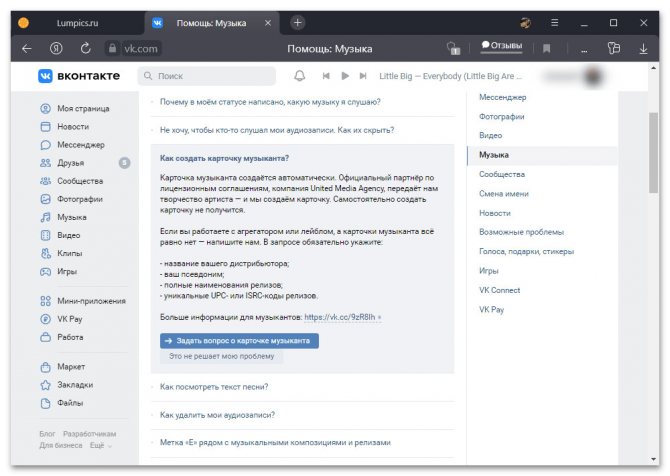The width and height of the screenshot is (670, 476).
Task: Click the Мини-приложения grid icon
Action: [45, 301]
